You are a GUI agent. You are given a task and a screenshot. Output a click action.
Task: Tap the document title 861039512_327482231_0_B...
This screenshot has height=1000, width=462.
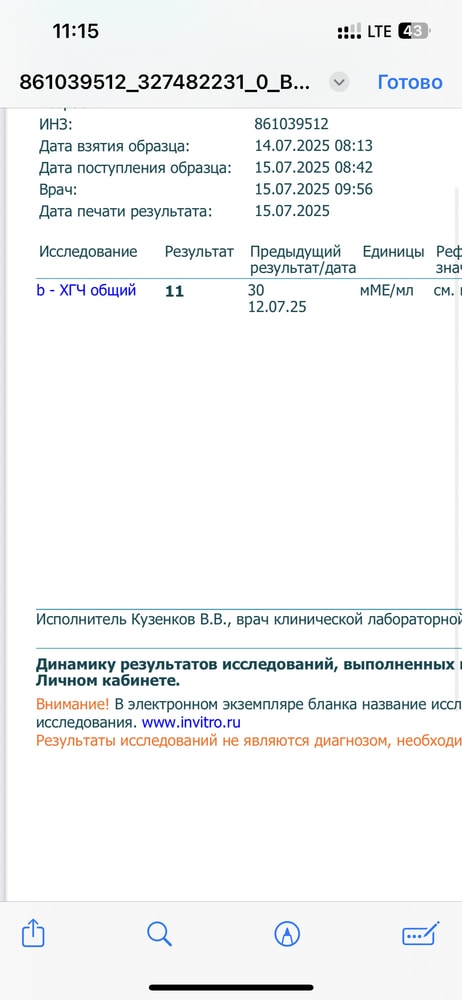pos(165,82)
